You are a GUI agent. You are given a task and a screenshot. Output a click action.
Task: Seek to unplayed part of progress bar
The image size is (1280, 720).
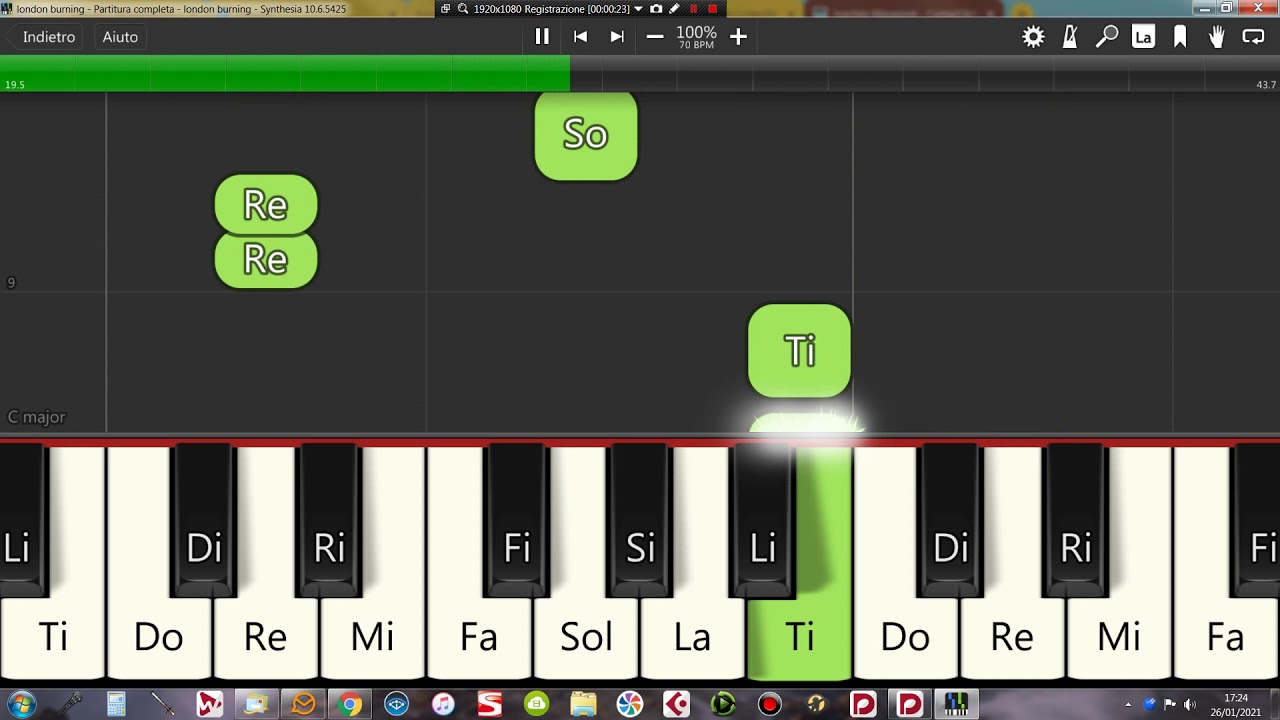(x=925, y=73)
